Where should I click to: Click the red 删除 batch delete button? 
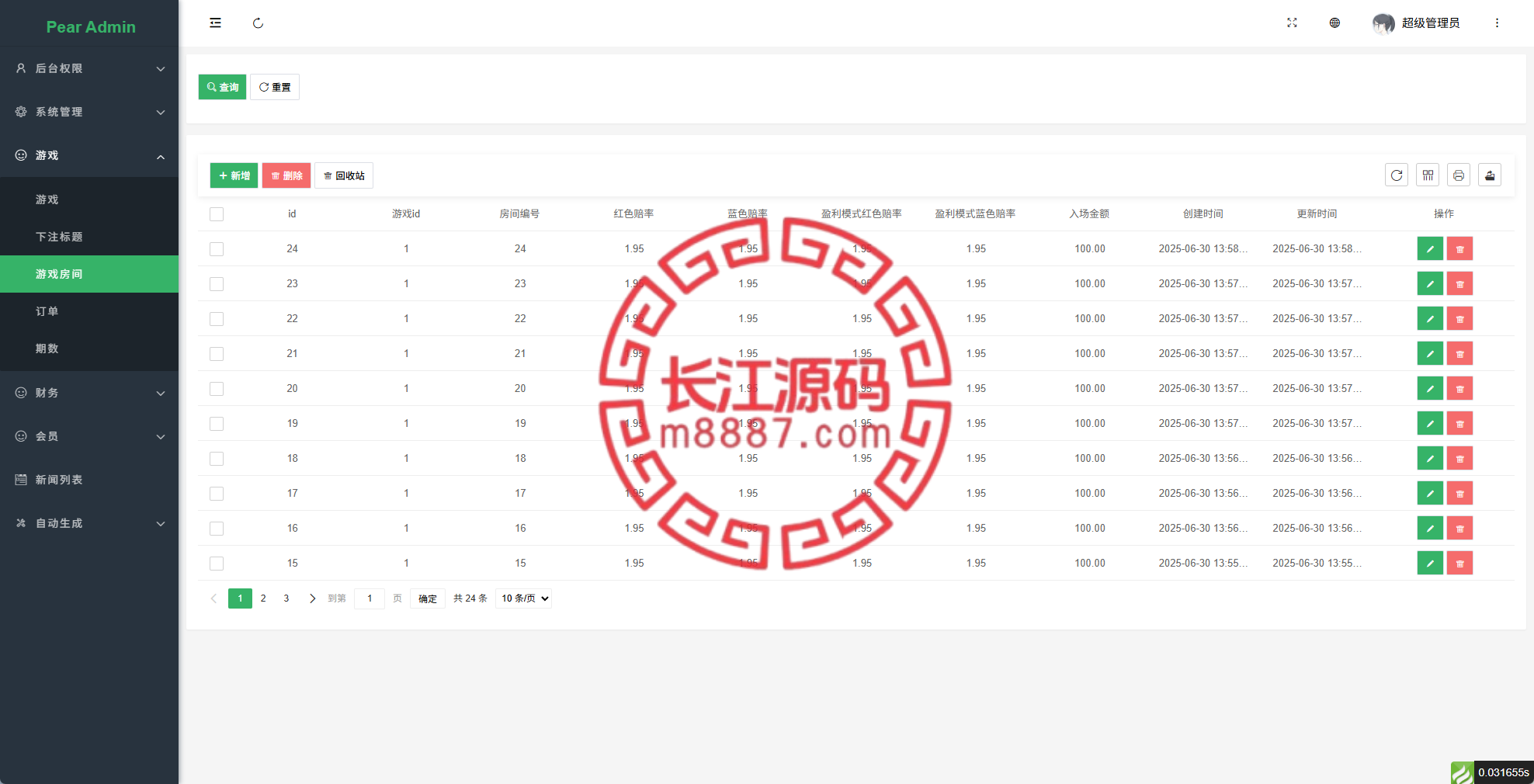(x=286, y=175)
